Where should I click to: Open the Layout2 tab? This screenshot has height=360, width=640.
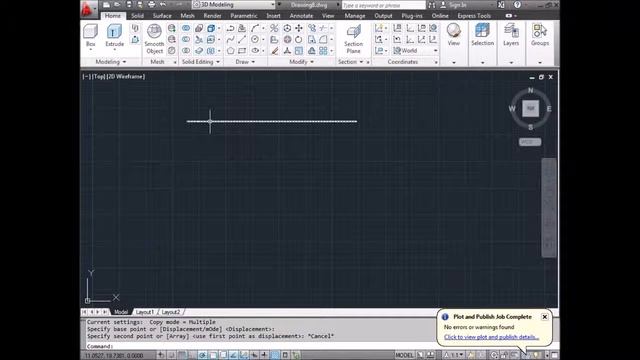pos(171,312)
